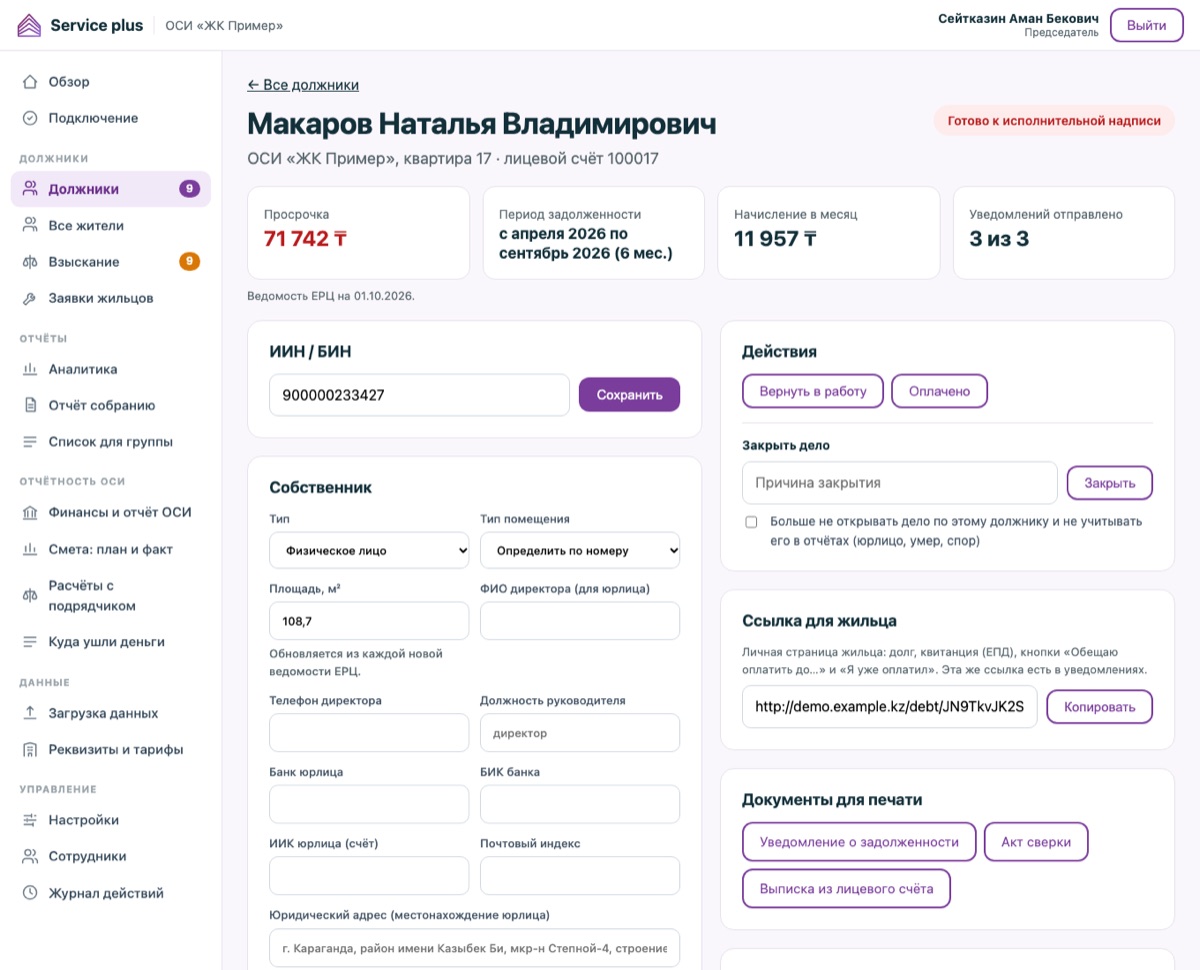Image resolution: width=1200 pixels, height=970 pixels.
Task: Click the chart icon beside Смета: план и факт
Action: (x=30, y=549)
